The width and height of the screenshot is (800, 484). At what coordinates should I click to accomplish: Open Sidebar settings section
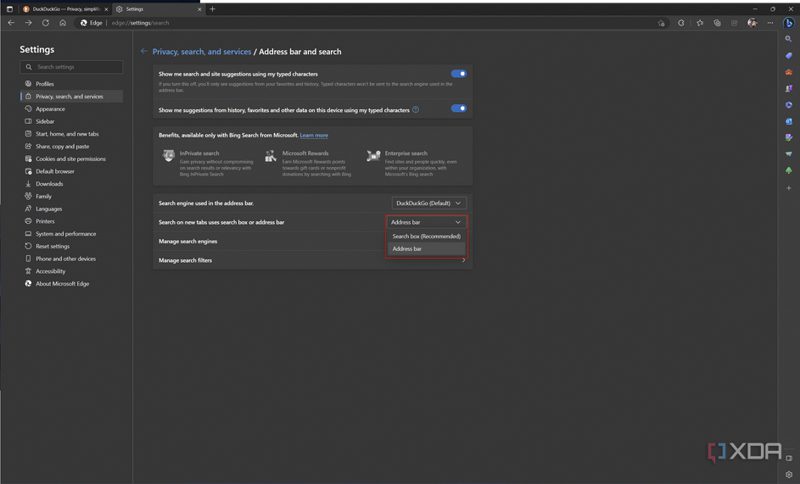pos(71,121)
